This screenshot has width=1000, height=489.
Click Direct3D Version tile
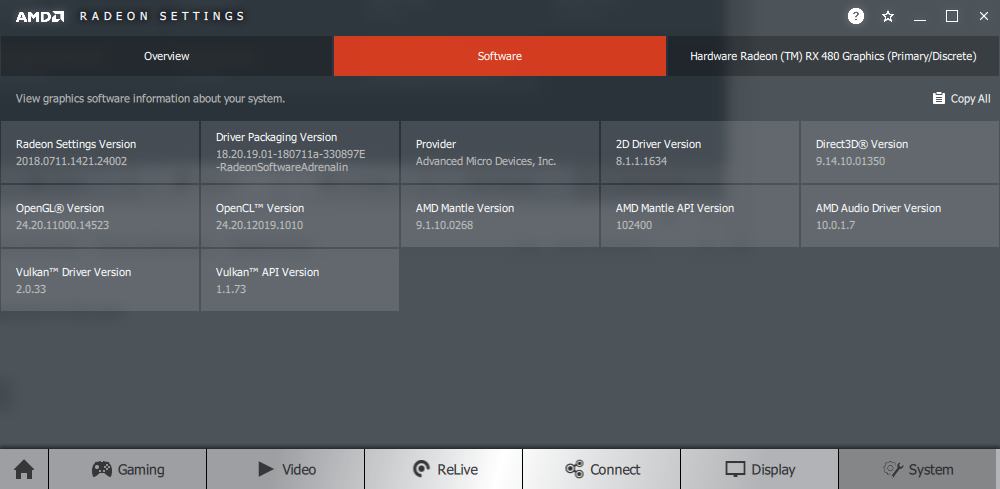pos(900,152)
